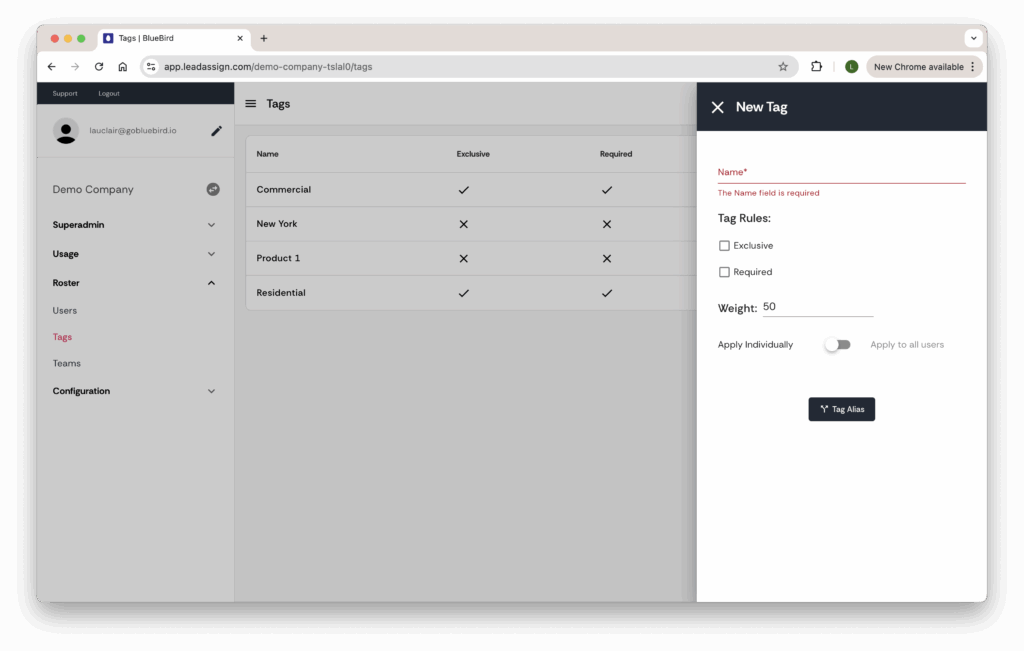The height and width of the screenshot is (651, 1024).
Task: Expand the Usage section chevron
Action: tap(211, 254)
